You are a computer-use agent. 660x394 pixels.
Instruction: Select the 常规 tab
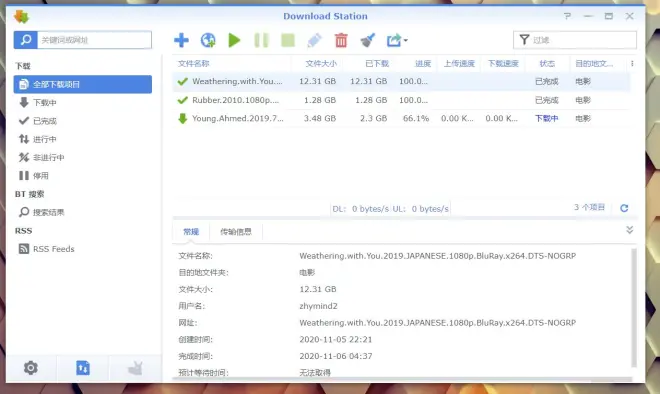[x=191, y=232]
